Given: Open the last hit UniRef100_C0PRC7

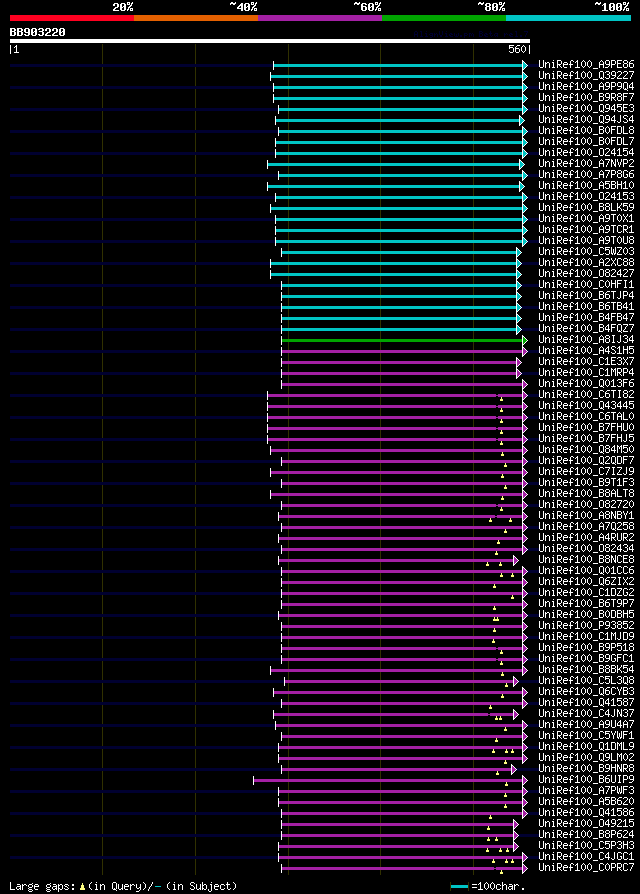Looking at the screenshot, I should (x=586, y=868).
